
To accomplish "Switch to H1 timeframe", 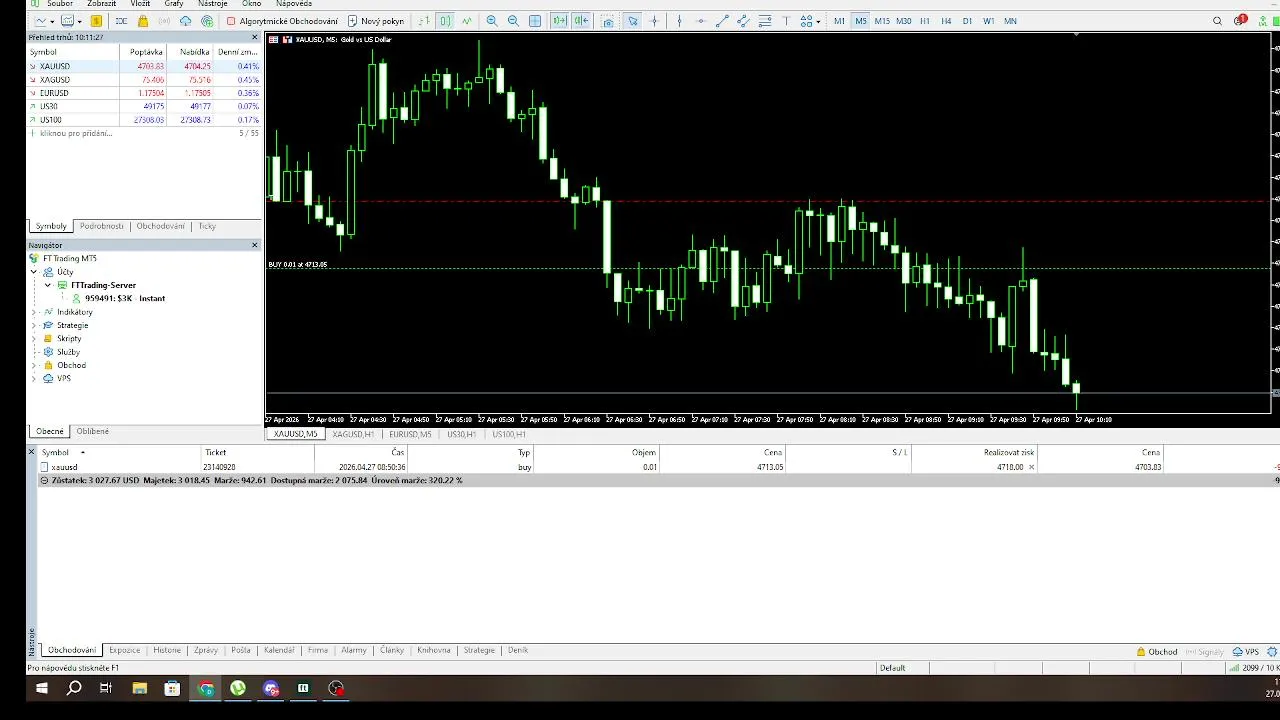I will (925, 21).
